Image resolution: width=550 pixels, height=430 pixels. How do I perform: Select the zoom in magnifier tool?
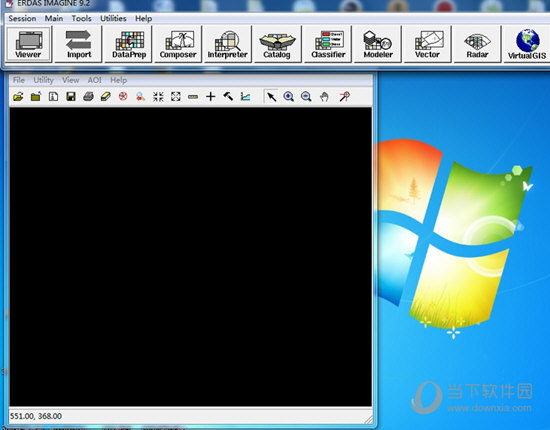pos(289,96)
